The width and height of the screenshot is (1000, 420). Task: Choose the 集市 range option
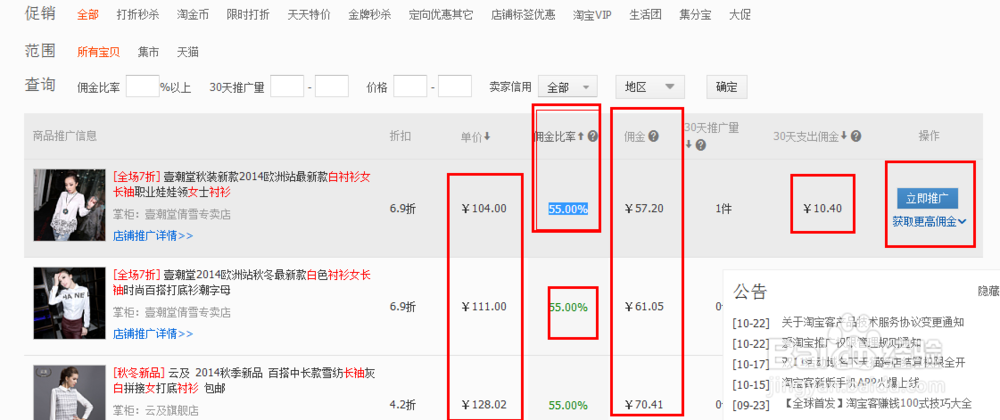pyautogui.click(x=148, y=52)
